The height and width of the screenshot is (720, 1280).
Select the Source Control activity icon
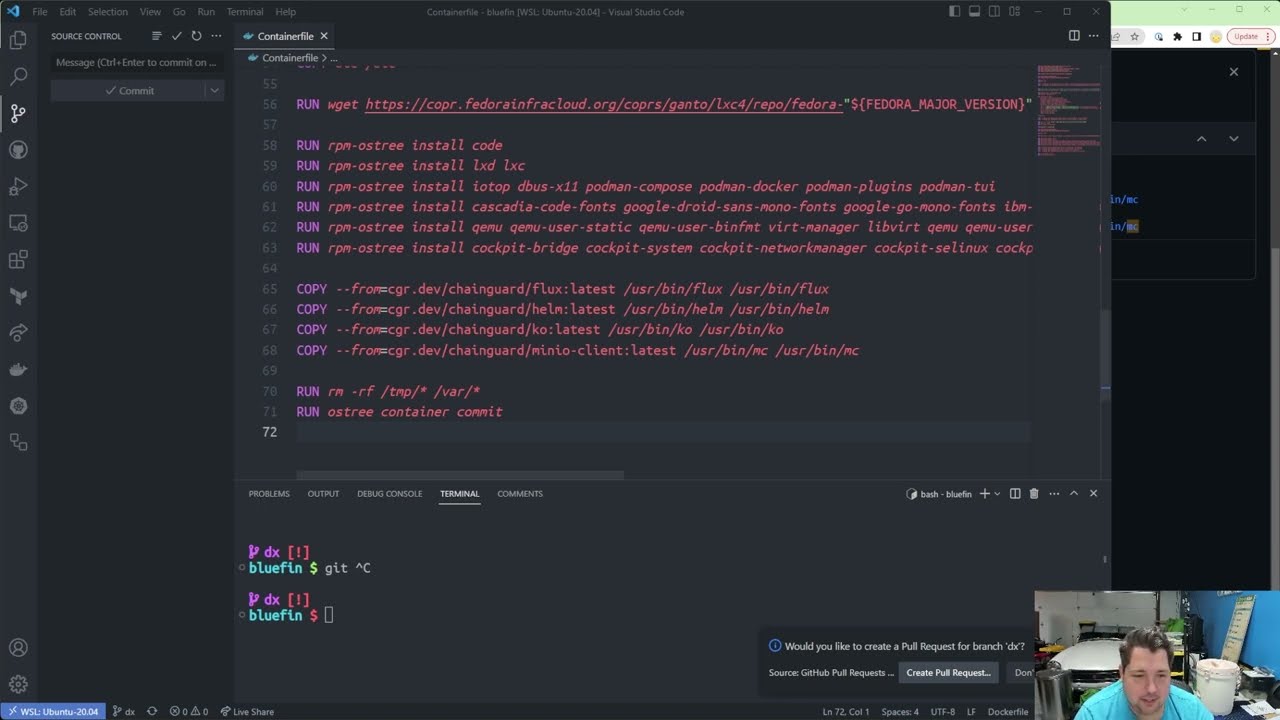coord(18,113)
